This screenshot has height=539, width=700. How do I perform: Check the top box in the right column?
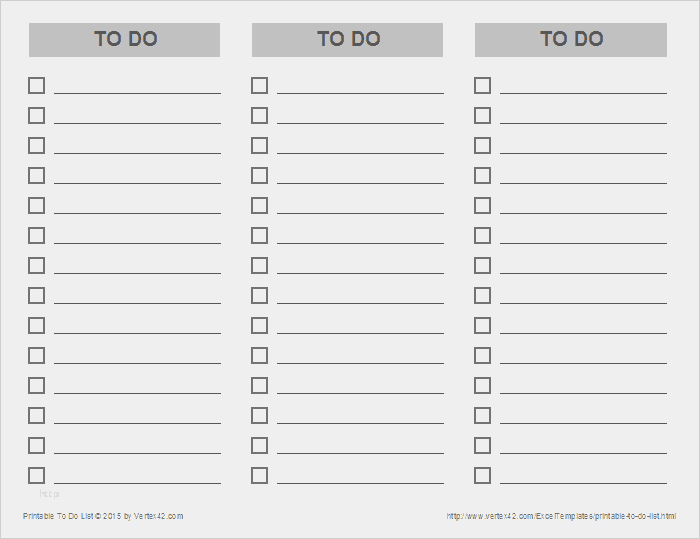tap(482, 85)
